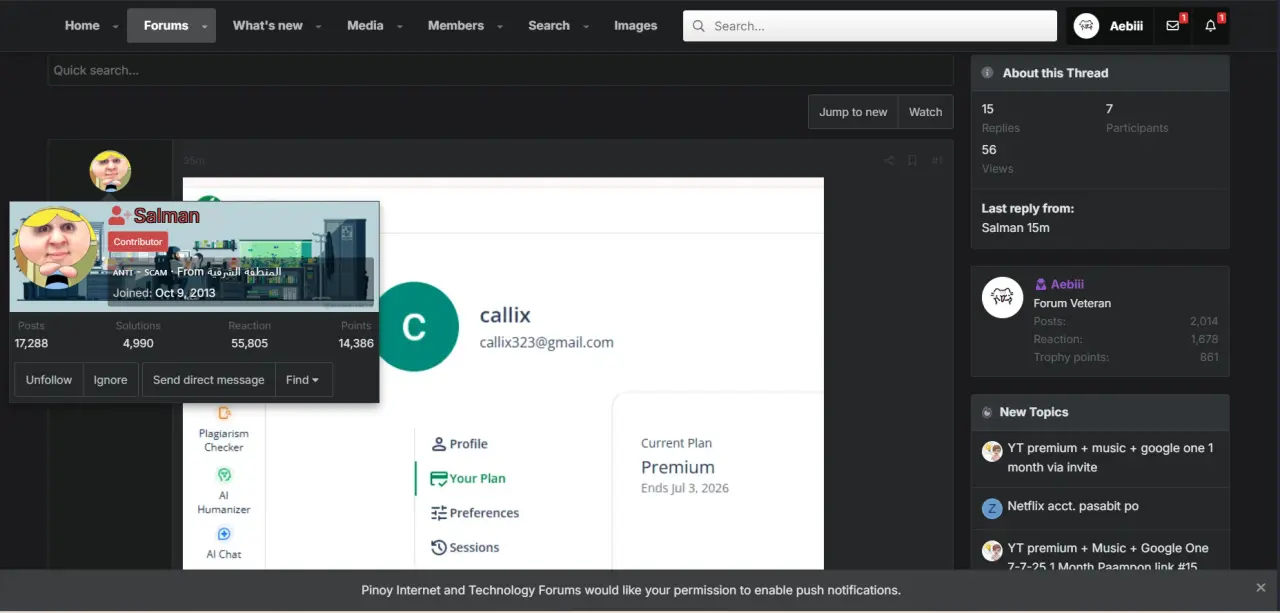Open the Forums tab
The height and width of the screenshot is (613, 1280).
166,26
